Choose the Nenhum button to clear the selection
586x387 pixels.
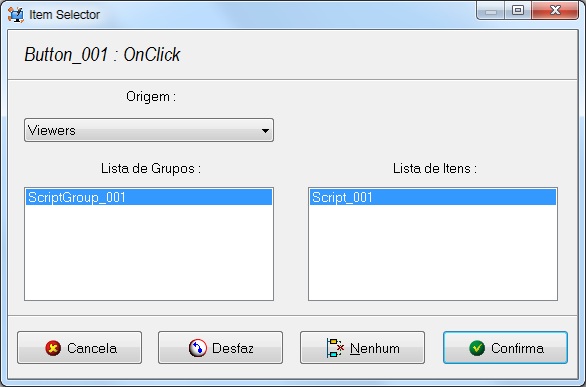(x=362, y=348)
